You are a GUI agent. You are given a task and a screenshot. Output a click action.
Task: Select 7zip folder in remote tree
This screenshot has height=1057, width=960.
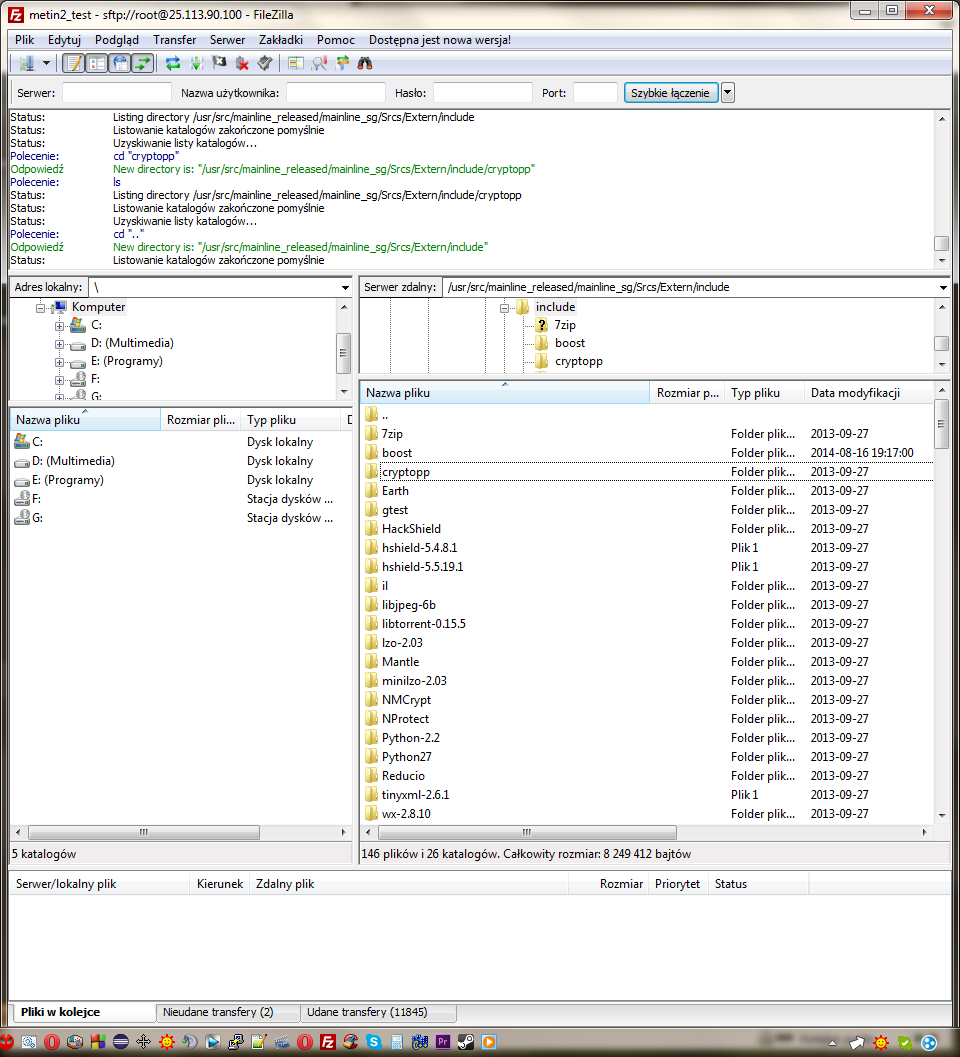point(565,325)
